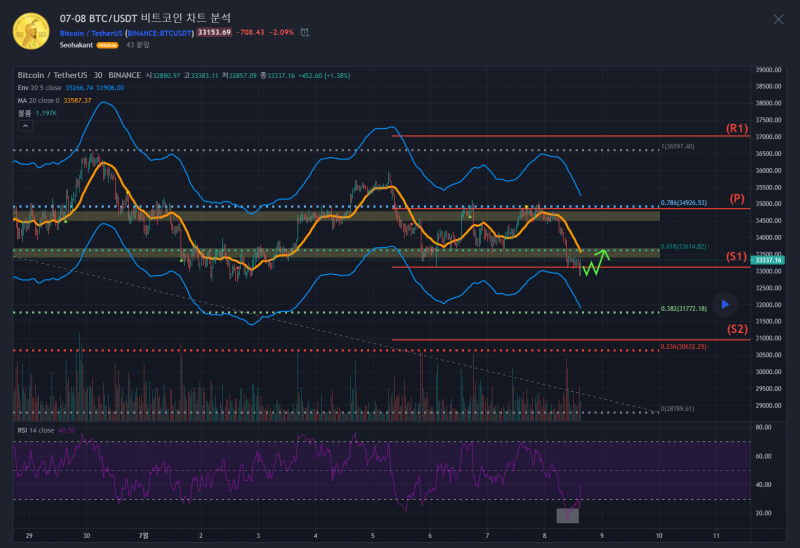This screenshot has width=800, height=548.
Task: Click the blue play button on chart
Action: pos(726,303)
